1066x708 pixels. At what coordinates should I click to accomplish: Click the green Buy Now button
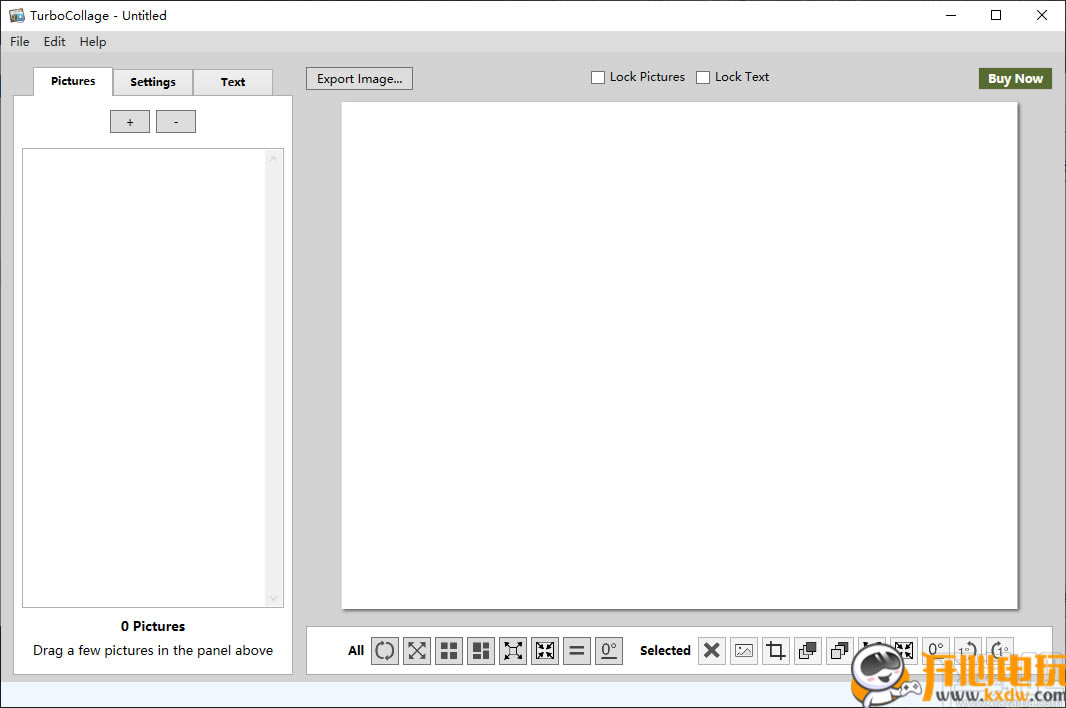tap(1015, 79)
